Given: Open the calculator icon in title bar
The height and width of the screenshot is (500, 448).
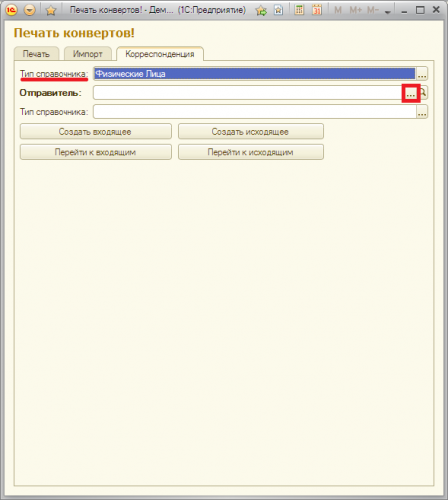Looking at the screenshot, I should [x=299, y=10].
